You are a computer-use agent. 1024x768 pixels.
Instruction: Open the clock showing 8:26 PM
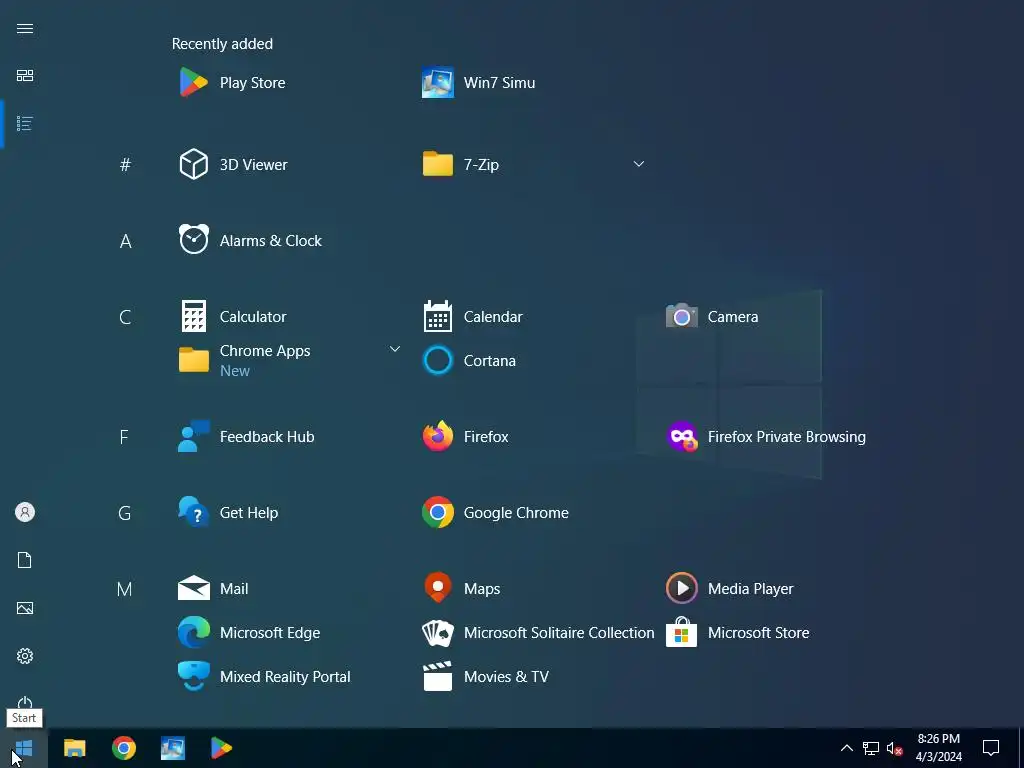[938, 748]
